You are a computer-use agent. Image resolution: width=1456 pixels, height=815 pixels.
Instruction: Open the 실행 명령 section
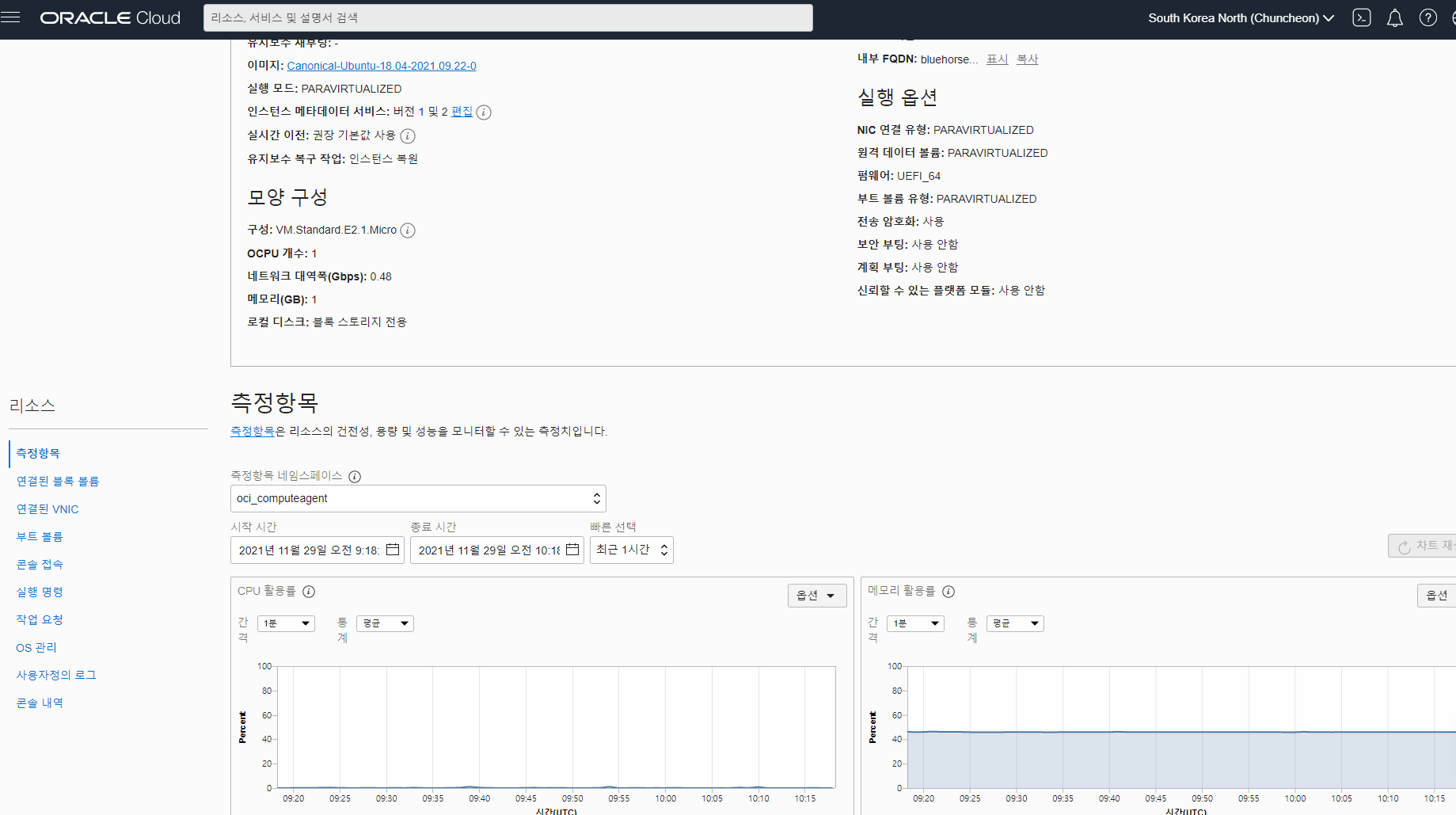tap(40, 592)
